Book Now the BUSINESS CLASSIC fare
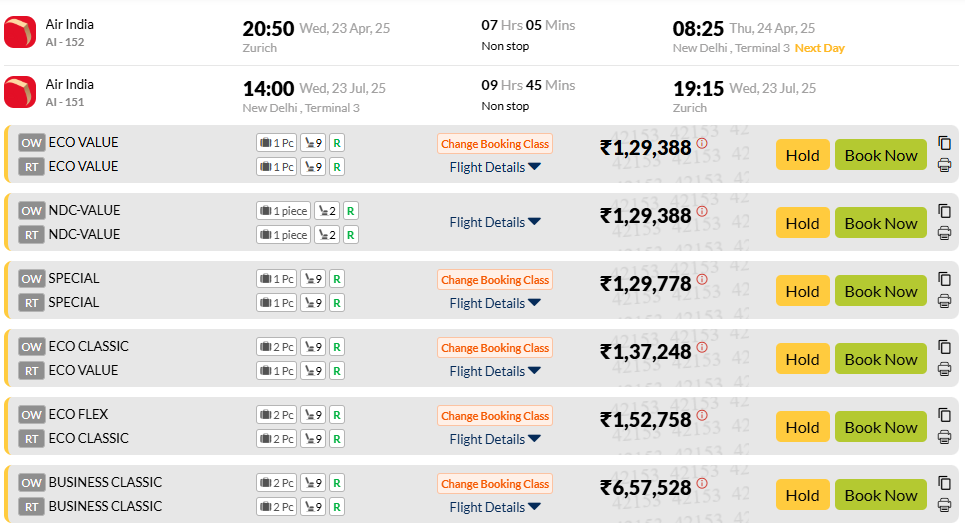The width and height of the screenshot is (965, 526). 881,495
